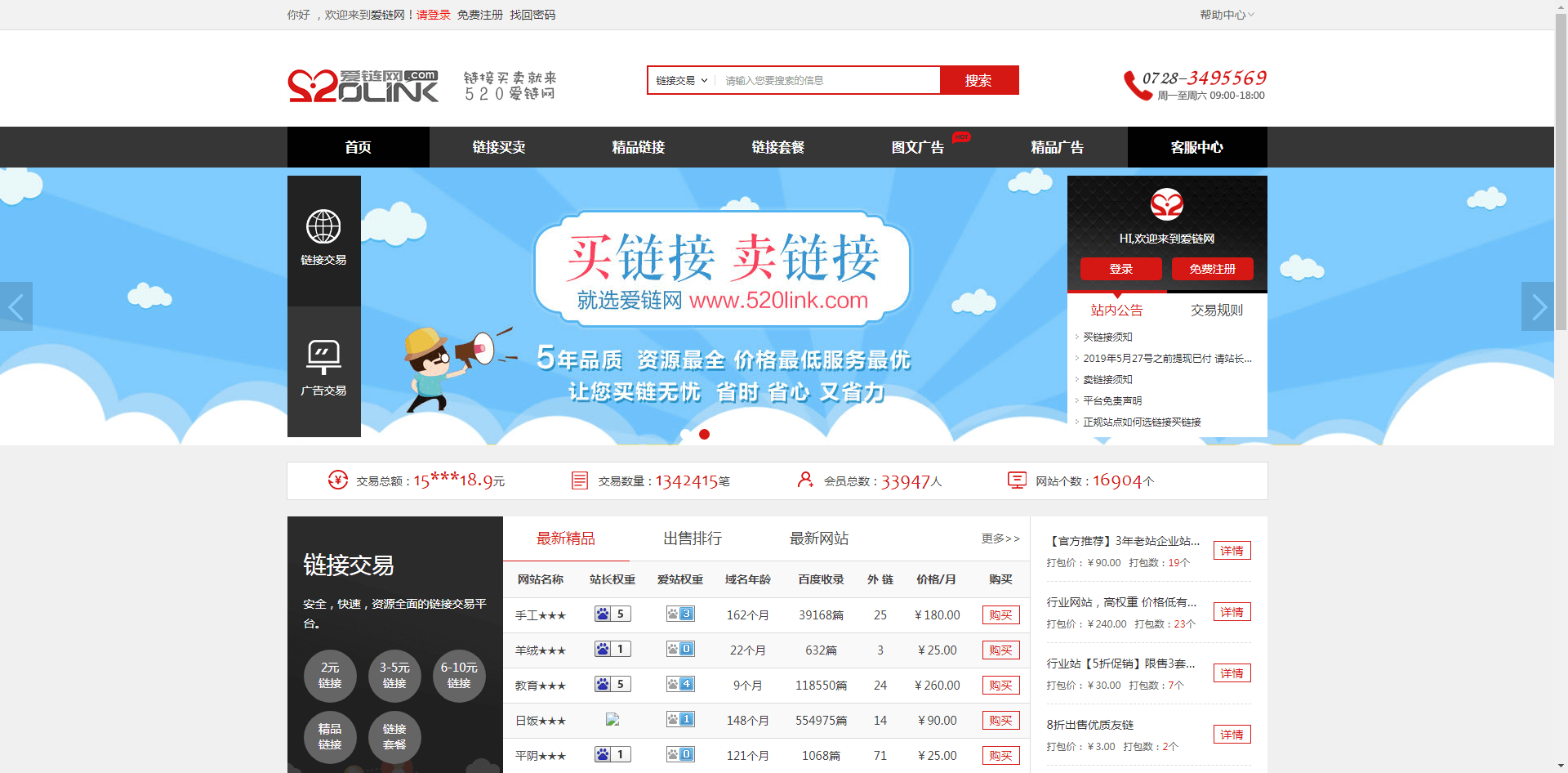Image resolution: width=1568 pixels, height=773 pixels.
Task: Click next slide arrow on banner
Action: [x=1538, y=306]
